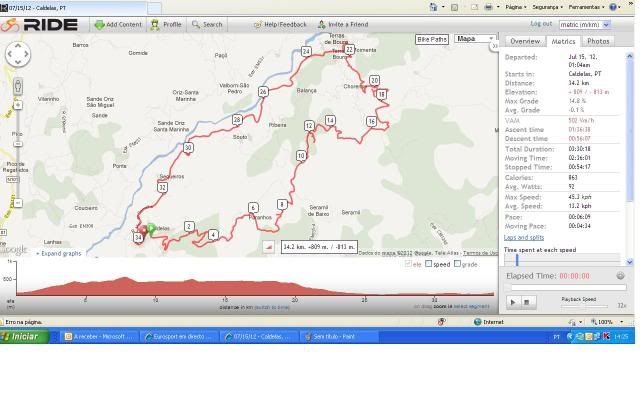This screenshot has height=400, width=640.
Task: Click the kilometer marker numbered 16
Action: [371, 122]
